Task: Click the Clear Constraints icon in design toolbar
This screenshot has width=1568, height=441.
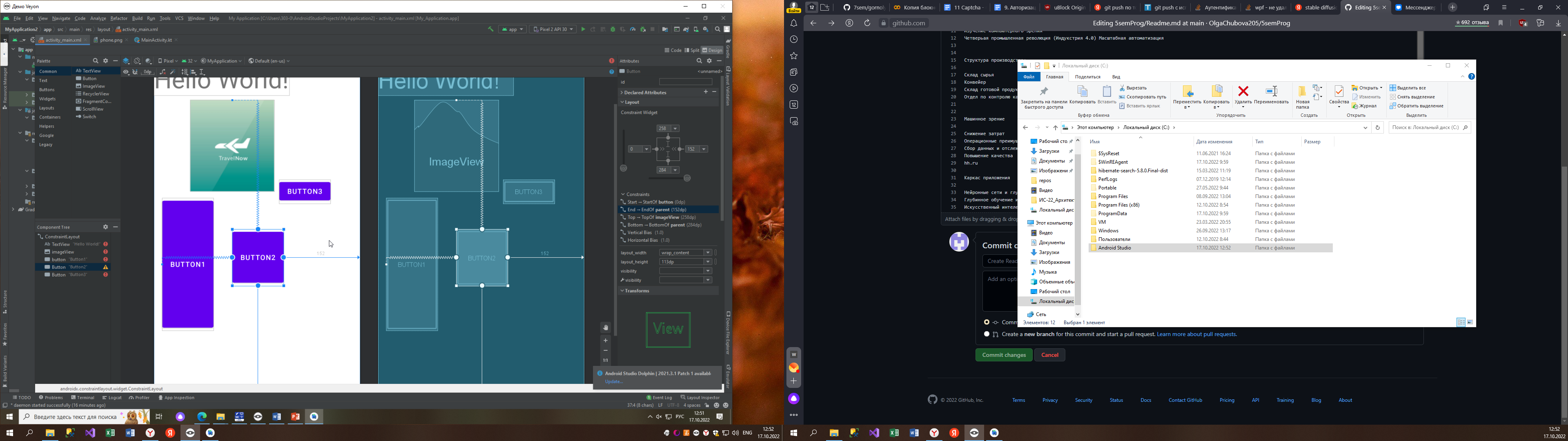Action: tap(163, 72)
